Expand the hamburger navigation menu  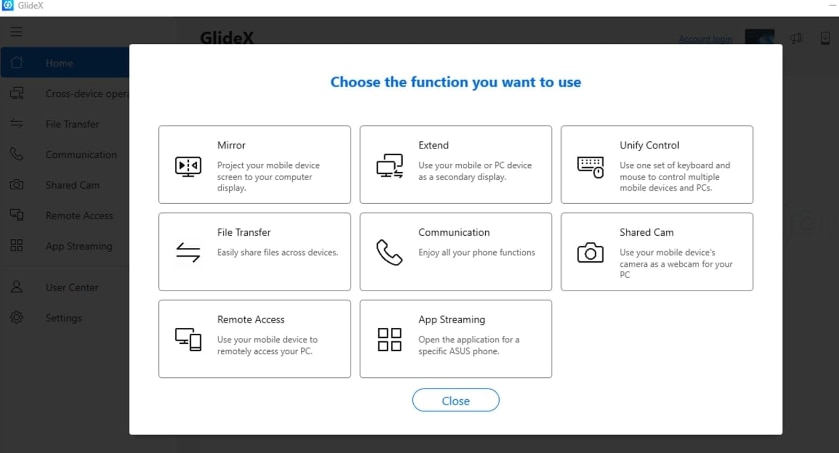16,32
